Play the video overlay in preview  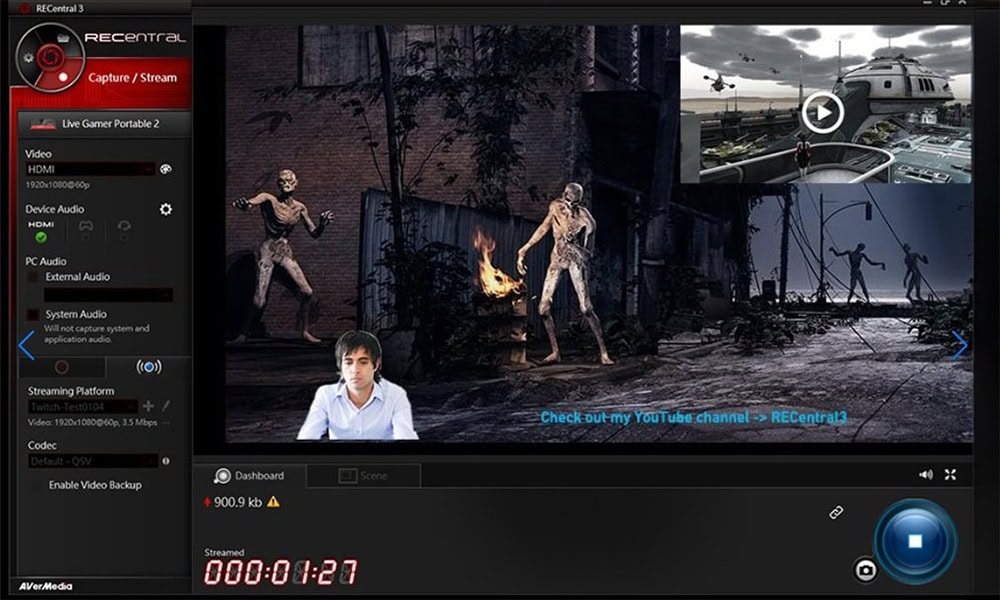pyautogui.click(x=822, y=113)
